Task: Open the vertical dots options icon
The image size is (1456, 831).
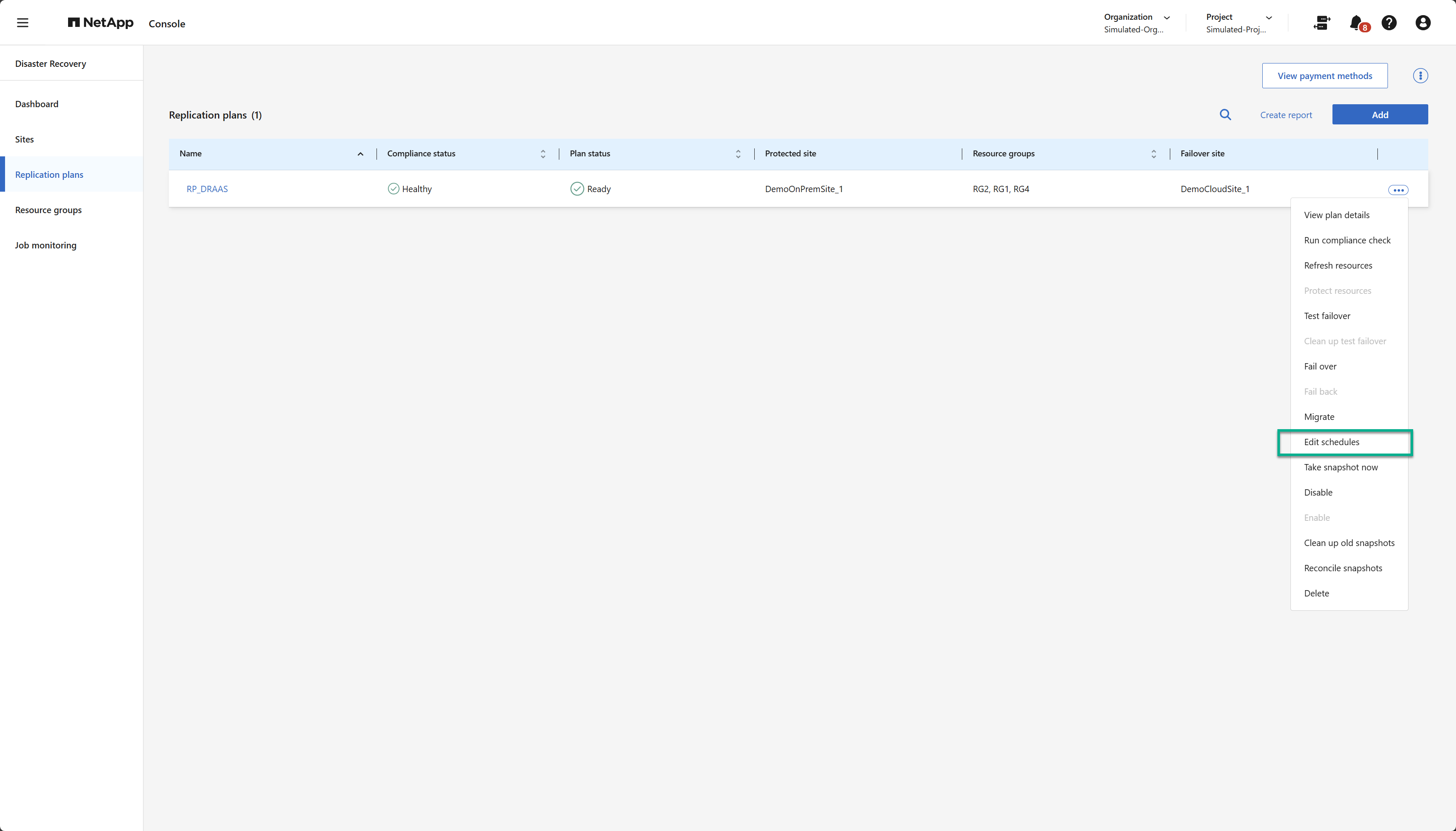Action: point(1420,76)
